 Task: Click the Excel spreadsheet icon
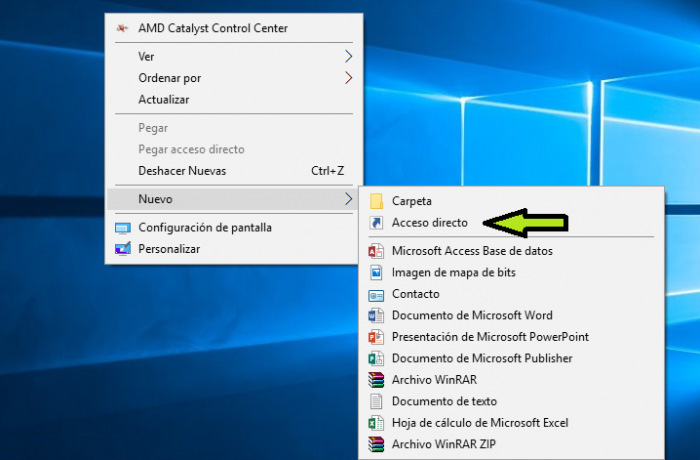(376, 422)
